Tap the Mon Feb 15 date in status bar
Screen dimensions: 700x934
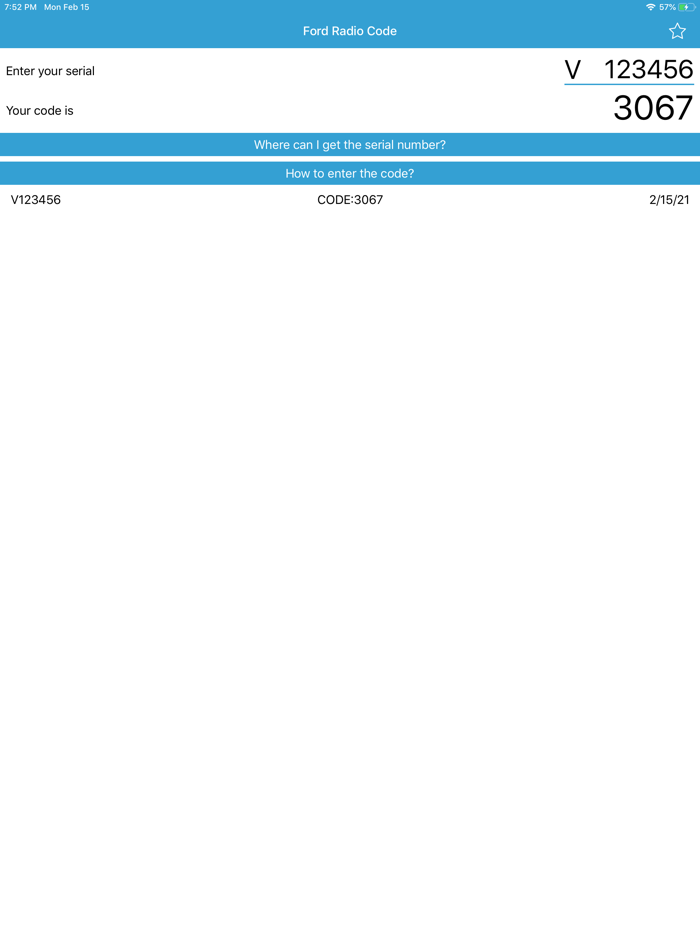pyautogui.click(x=67, y=7)
